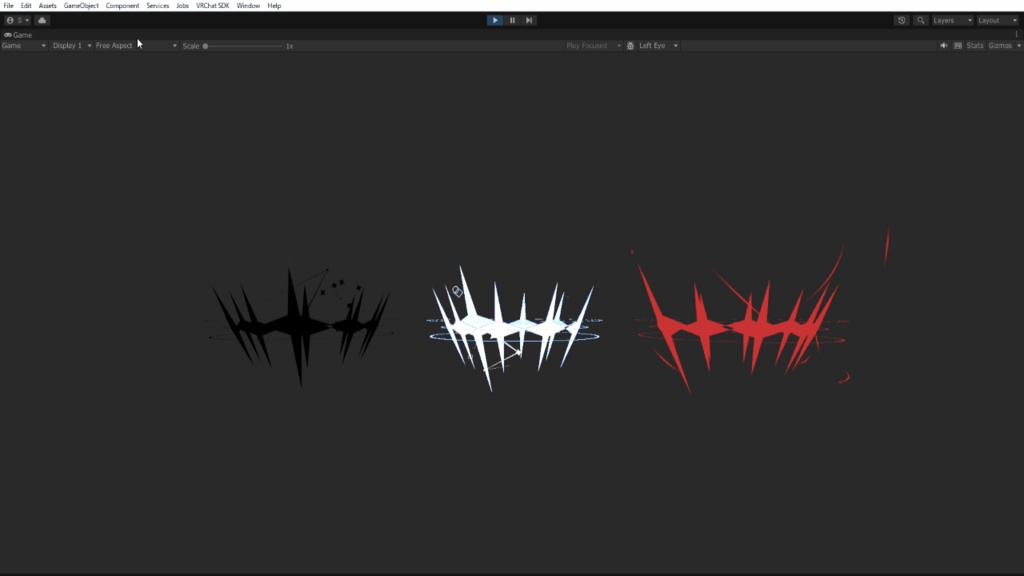The width and height of the screenshot is (1024, 576).
Task: Open the Play Focused dropdown
Action: pyautogui.click(x=593, y=46)
